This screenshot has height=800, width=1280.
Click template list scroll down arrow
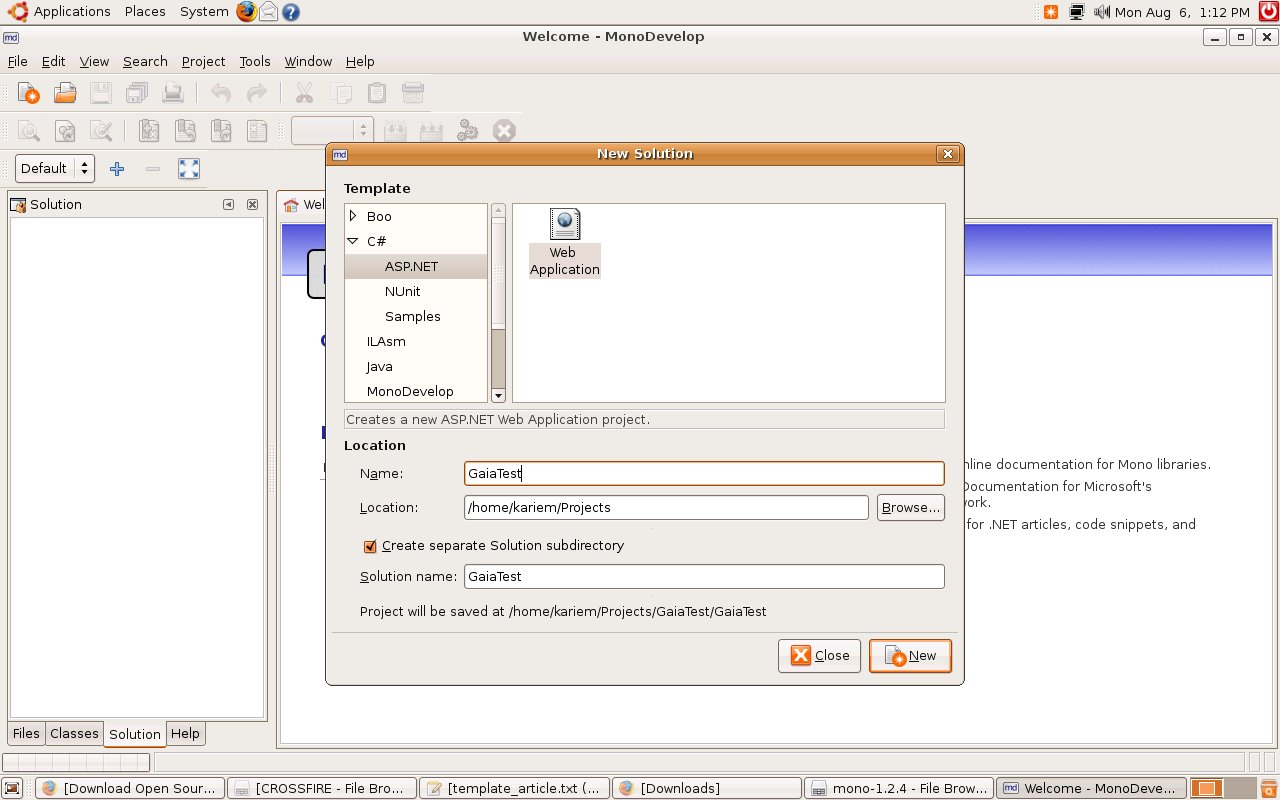tap(498, 395)
